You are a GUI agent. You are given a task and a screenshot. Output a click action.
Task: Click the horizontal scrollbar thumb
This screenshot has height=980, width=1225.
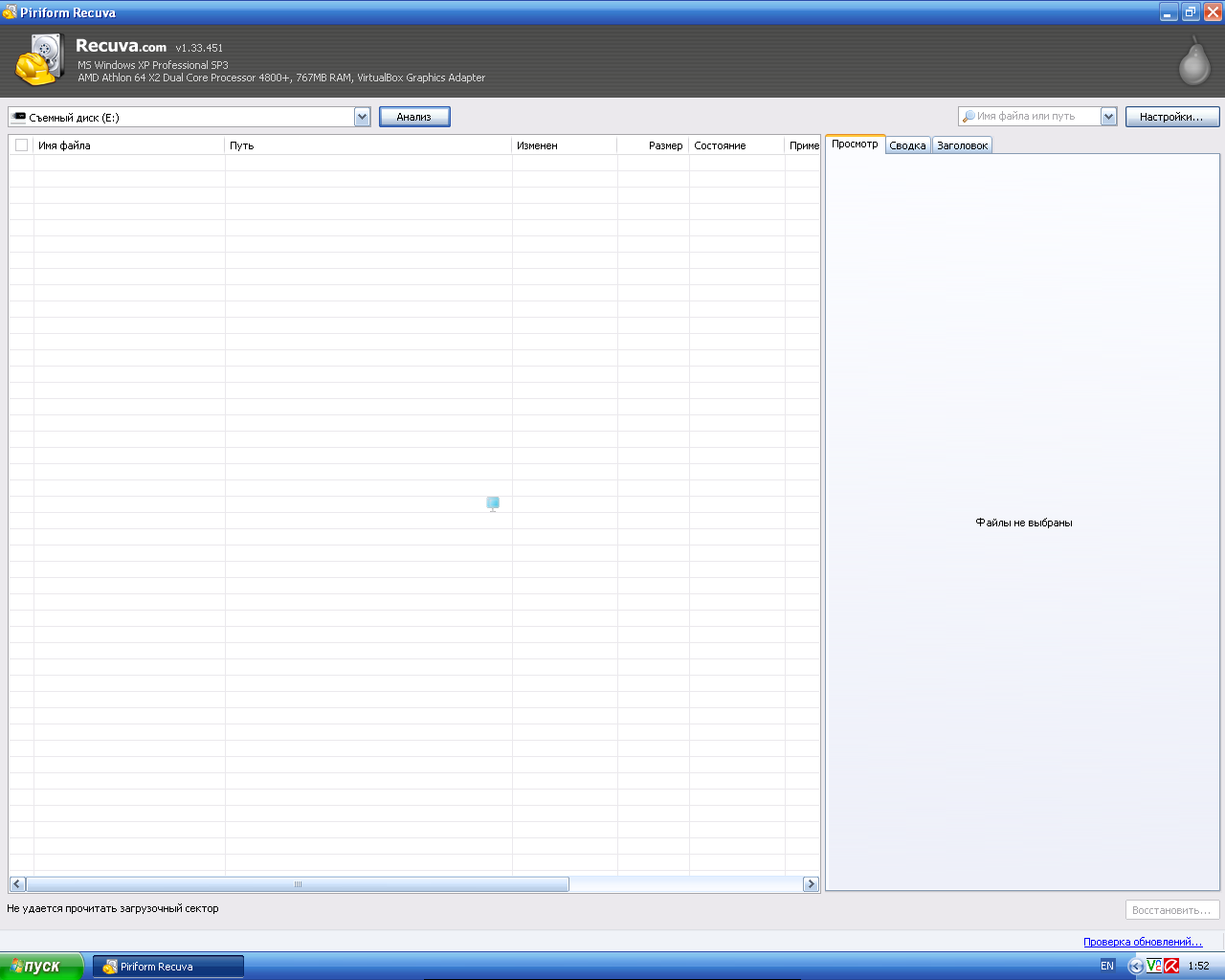(298, 884)
